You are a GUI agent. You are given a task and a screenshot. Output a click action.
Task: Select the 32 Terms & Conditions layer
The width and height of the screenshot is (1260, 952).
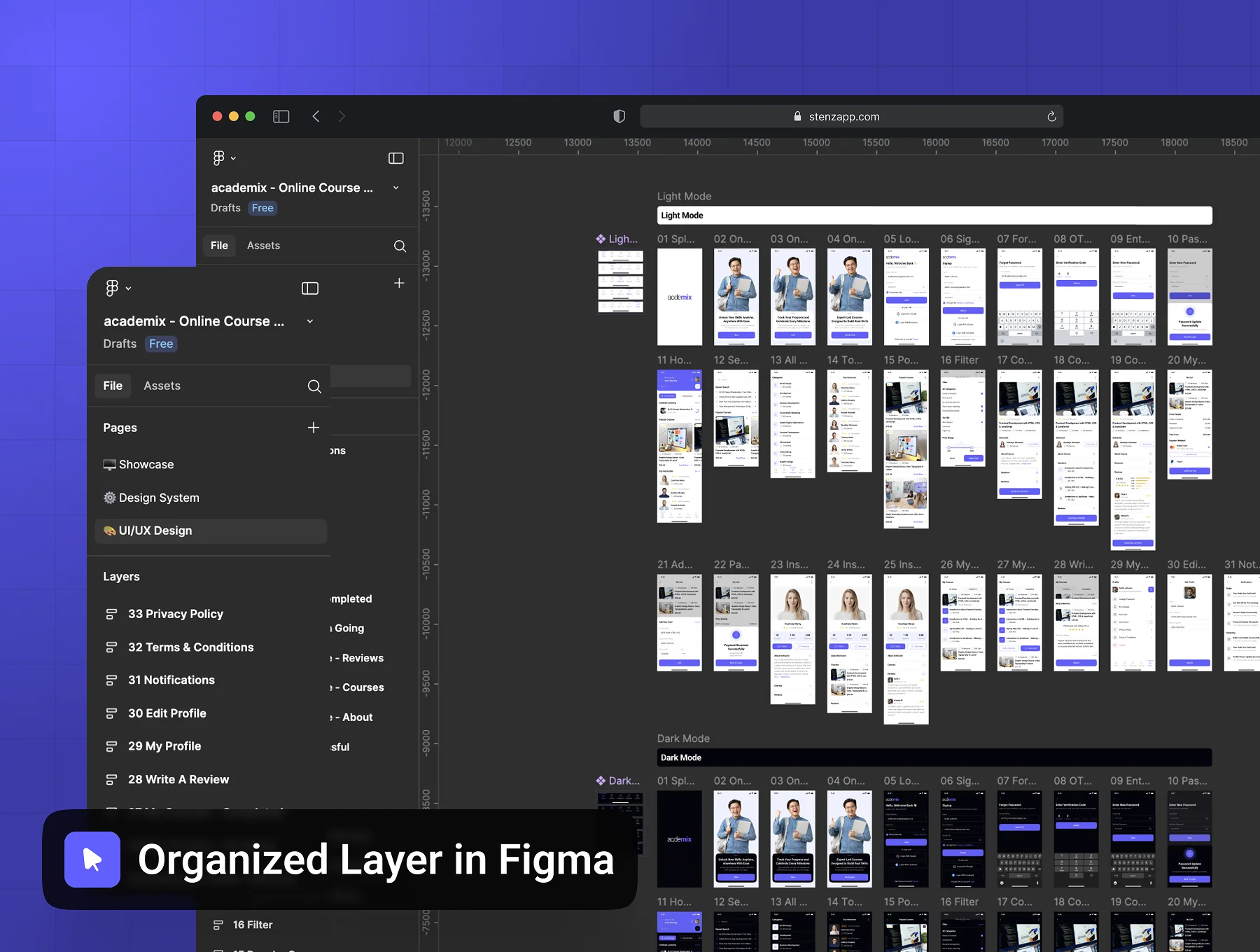191,647
